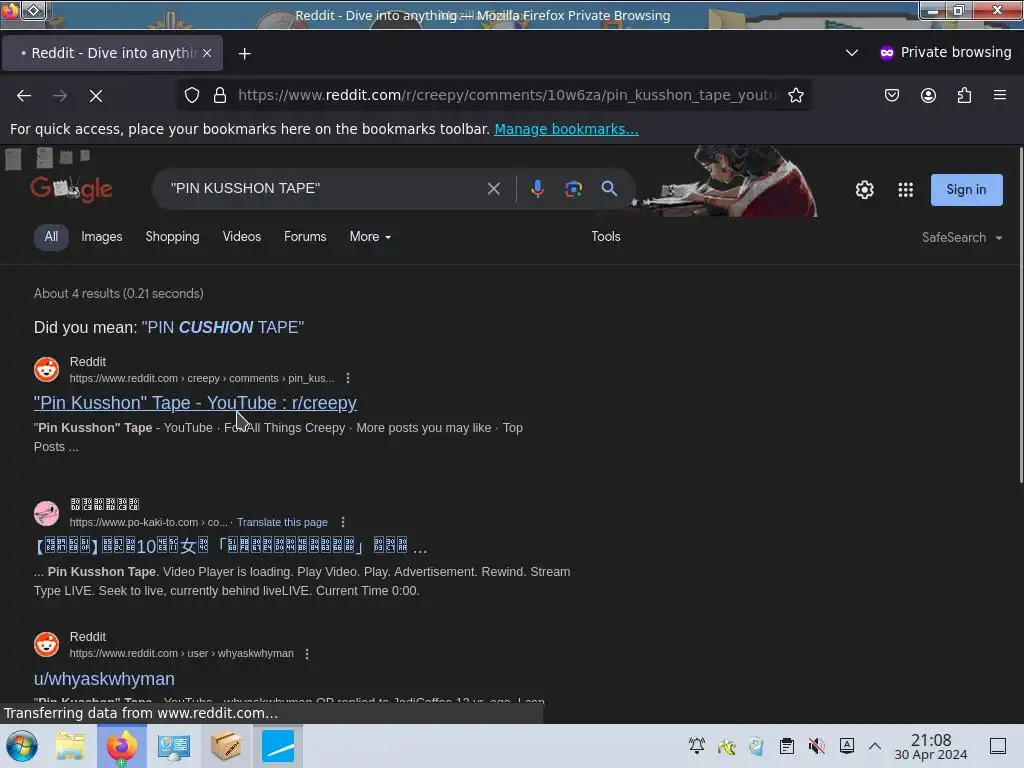Open the file manager in the taskbar

(x=70, y=746)
